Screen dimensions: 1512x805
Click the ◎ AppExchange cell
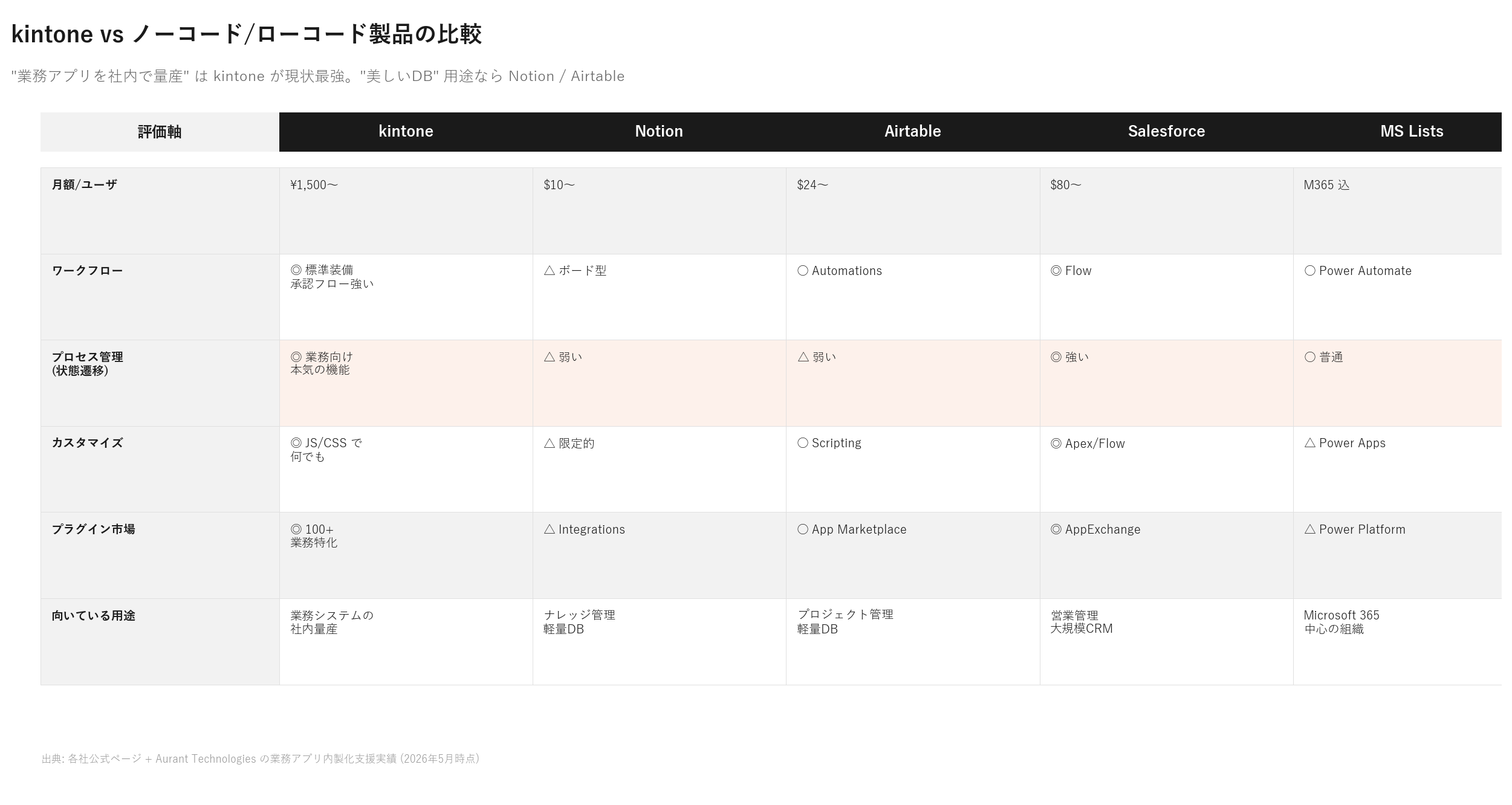[x=1166, y=555]
